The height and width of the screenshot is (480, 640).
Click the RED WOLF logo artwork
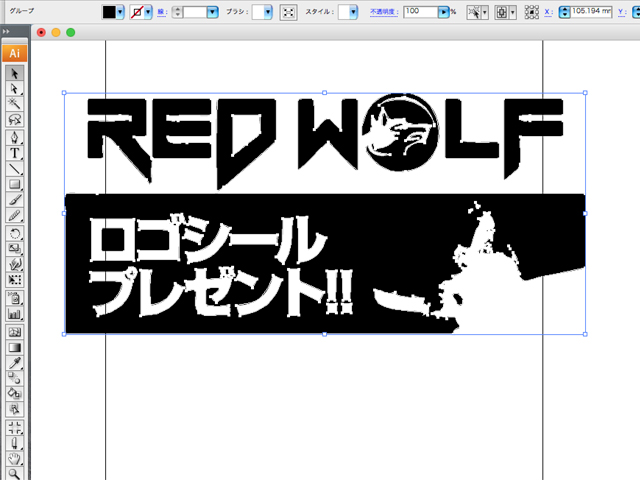pyautogui.click(x=325, y=140)
